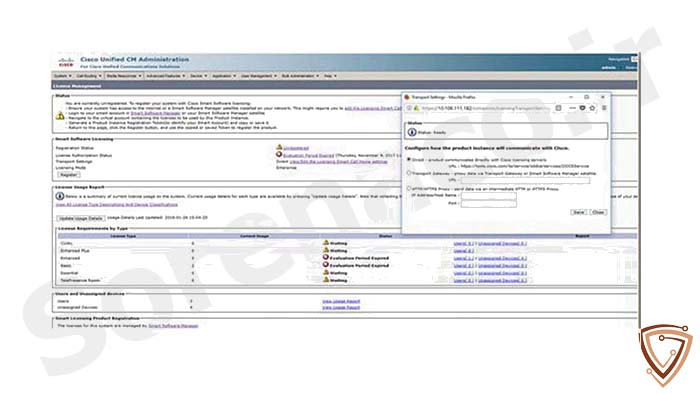The width and height of the screenshot is (700, 394).
Task: Click warning icon beside Unregistered registration status
Action: pos(279,147)
